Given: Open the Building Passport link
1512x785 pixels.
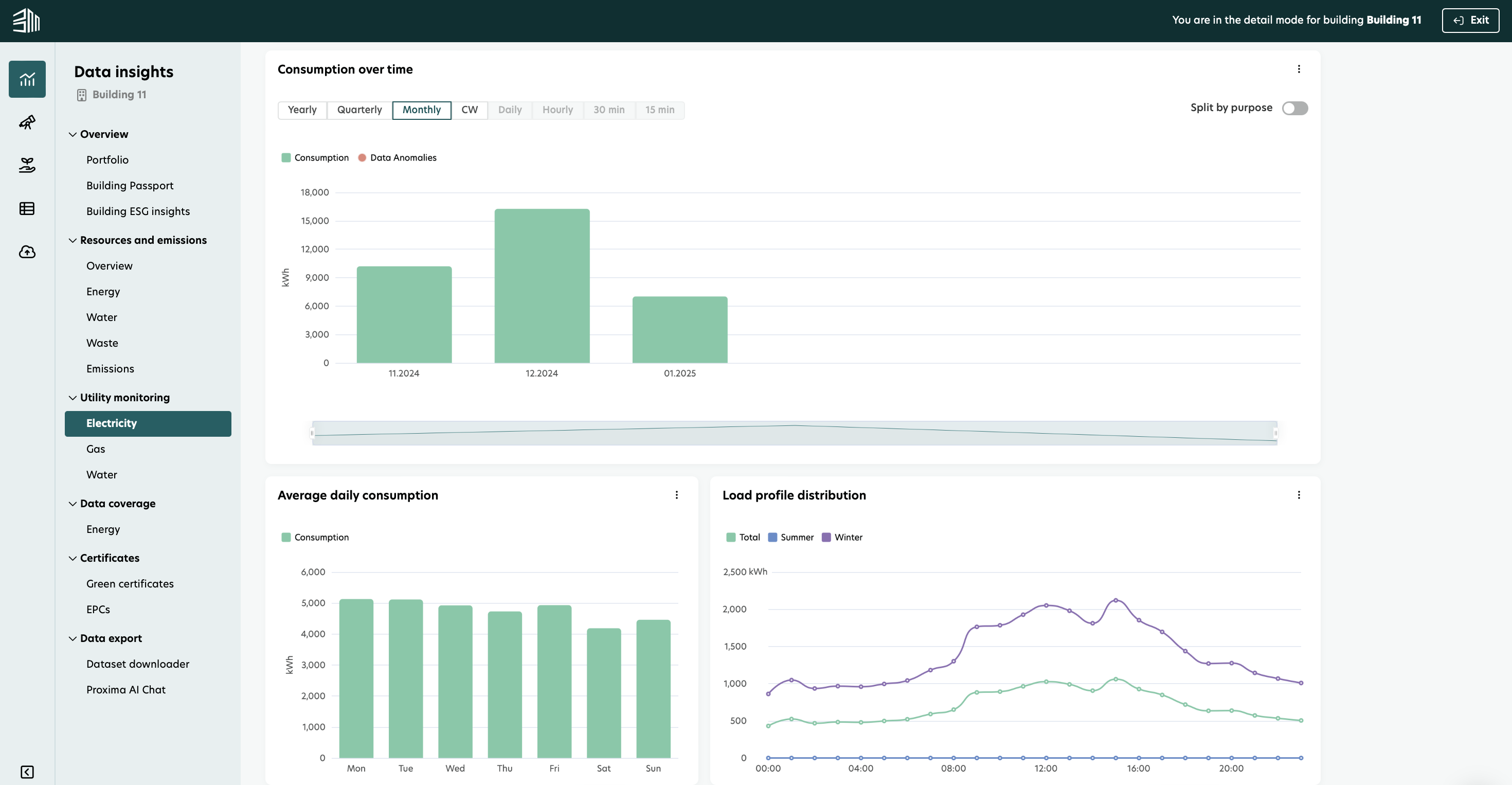Looking at the screenshot, I should pos(130,186).
